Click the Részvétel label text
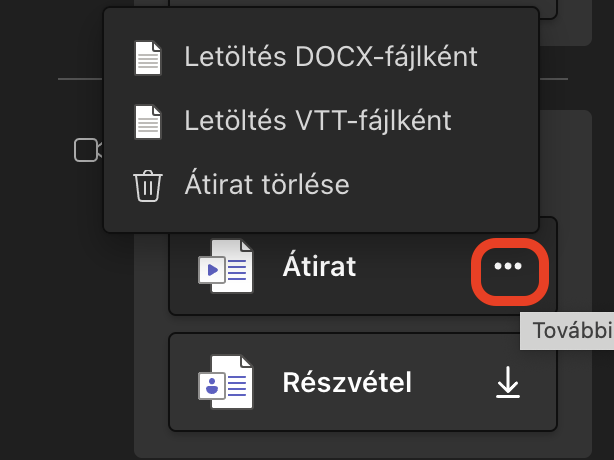The width and height of the screenshot is (614, 460). tap(347, 382)
